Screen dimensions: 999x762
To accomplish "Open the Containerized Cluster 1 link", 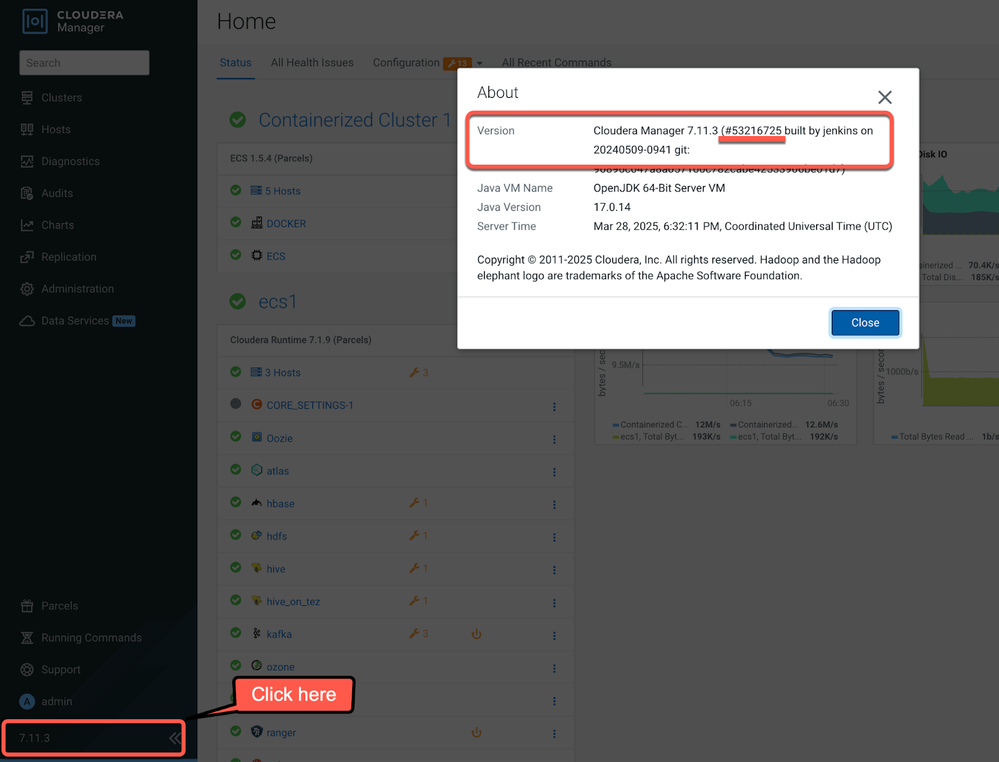I will (x=354, y=120).
